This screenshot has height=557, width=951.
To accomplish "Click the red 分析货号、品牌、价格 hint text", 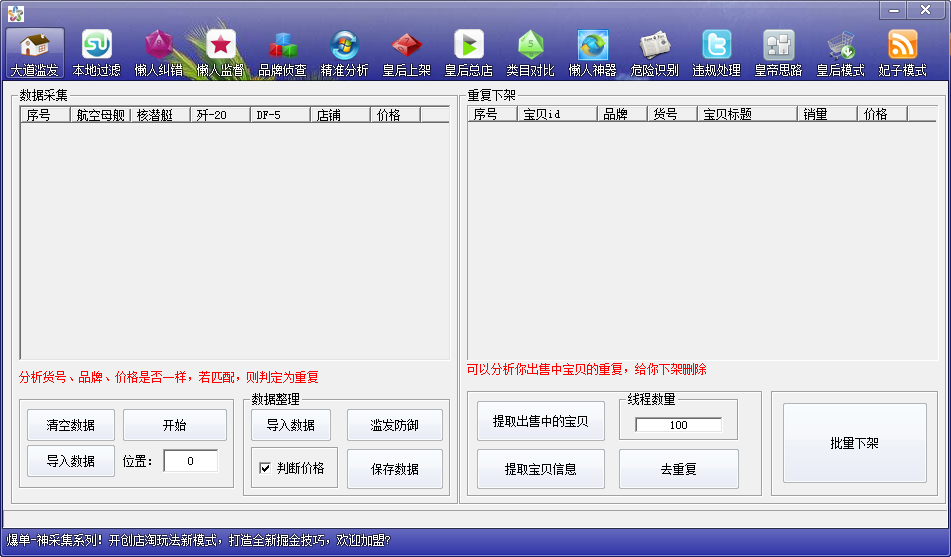I will coord(169,377).
